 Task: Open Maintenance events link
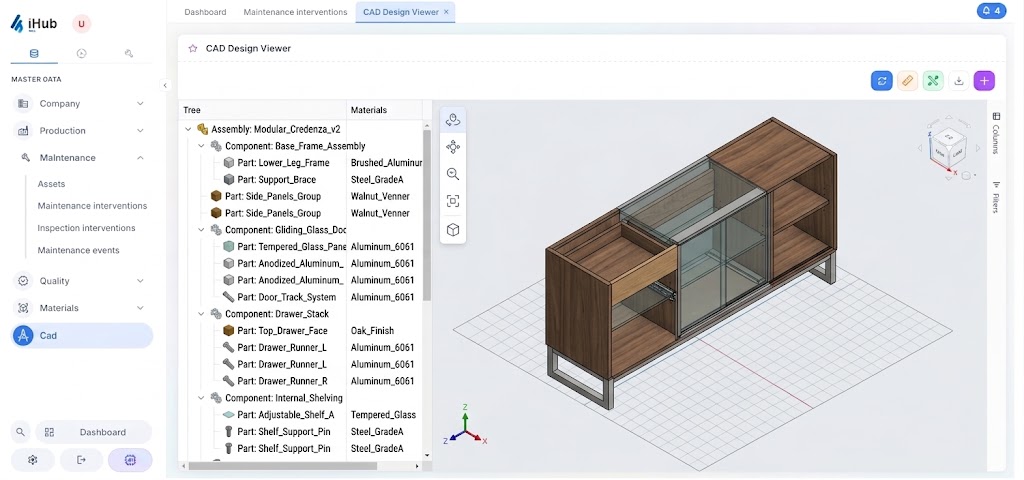[78, 250]
